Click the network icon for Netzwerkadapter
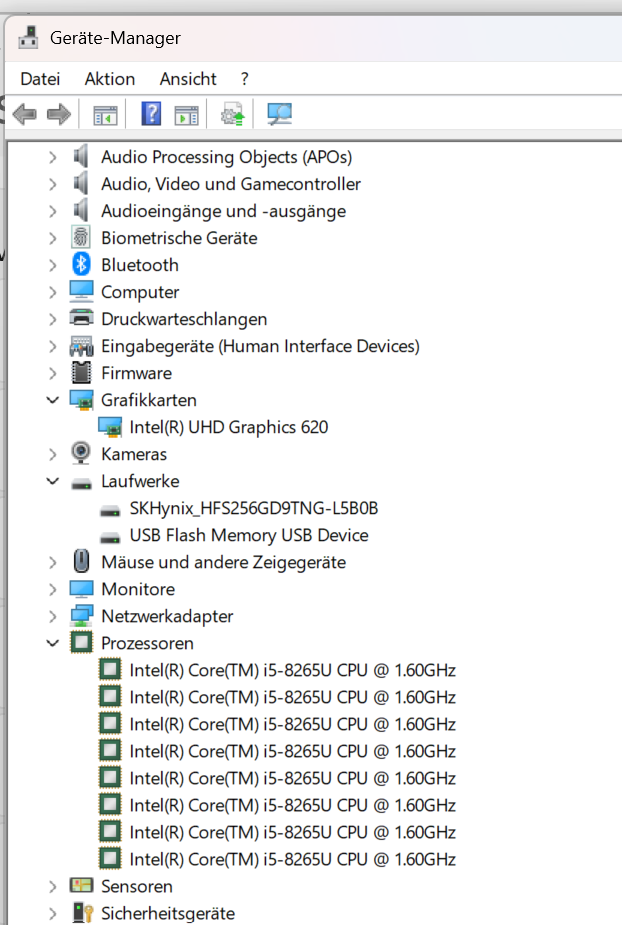Image resolution: width=622 pixels, height=925 pixels. point(81,615)
